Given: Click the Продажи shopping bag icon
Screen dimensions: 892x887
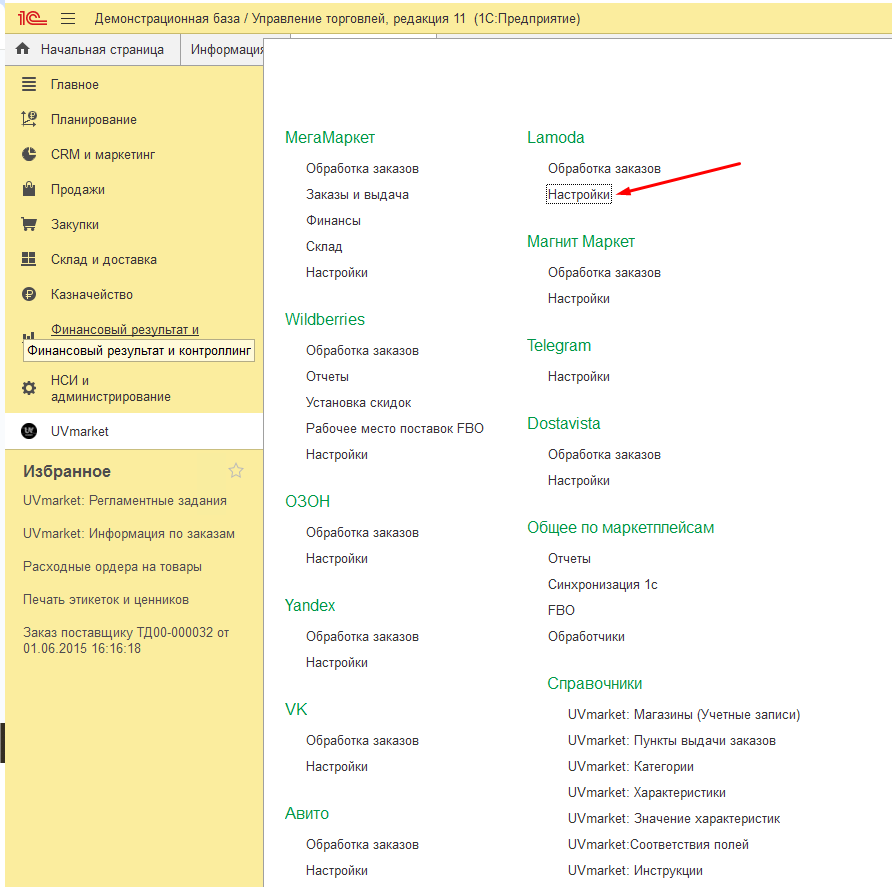Looking at the screenshot, I should click(29, 189).
